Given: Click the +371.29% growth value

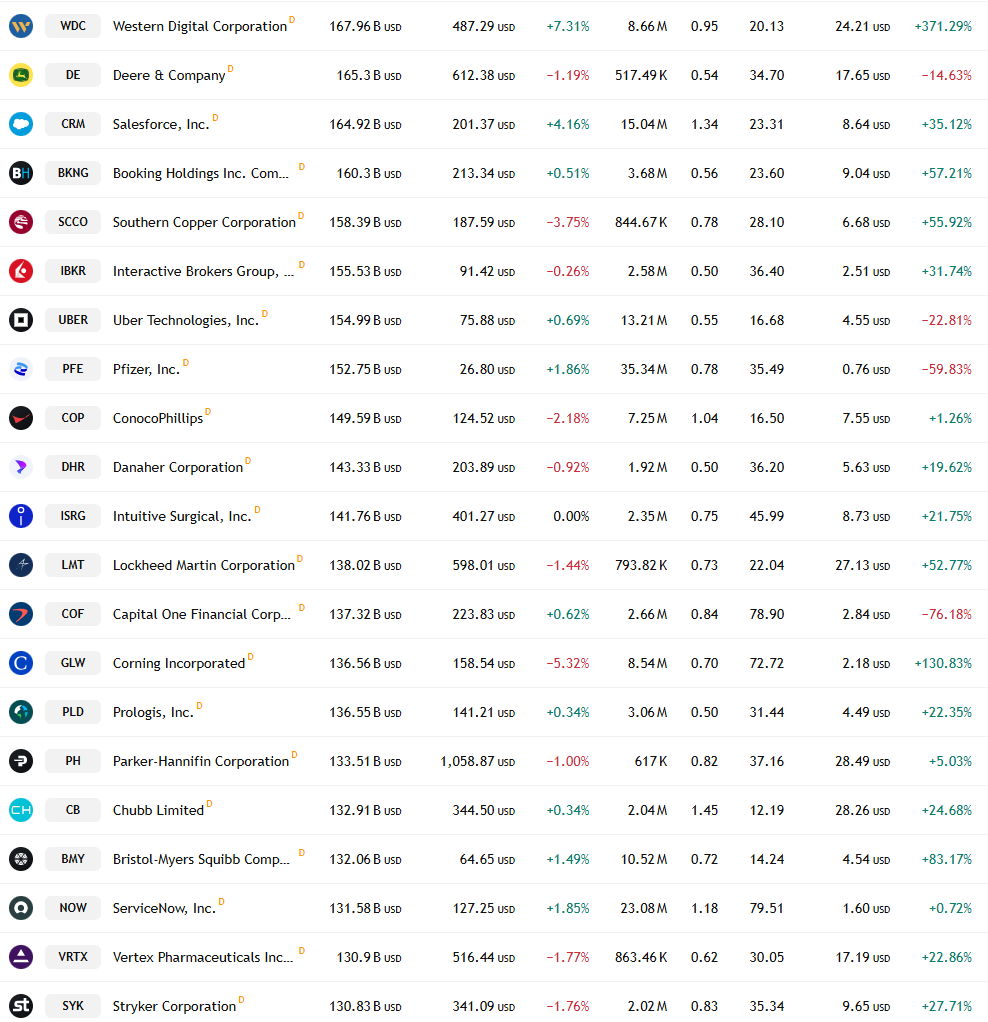Looking at the screenshot, I should pos(943,27).
